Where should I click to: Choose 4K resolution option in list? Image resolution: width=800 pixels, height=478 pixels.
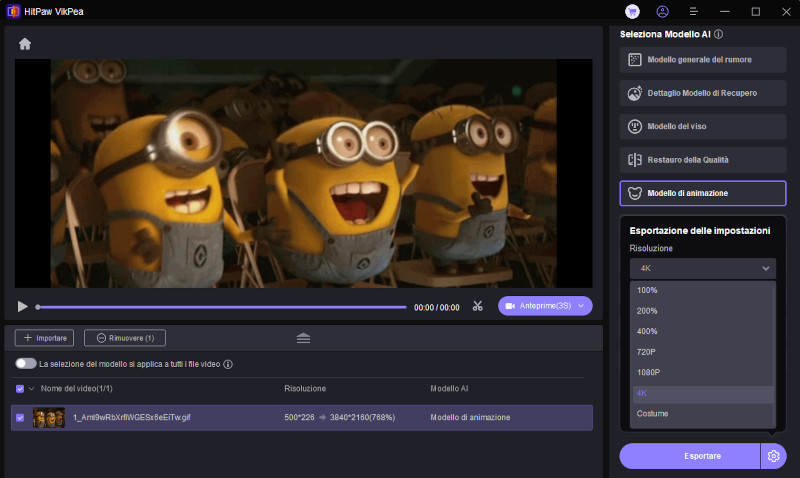(703, 393)
